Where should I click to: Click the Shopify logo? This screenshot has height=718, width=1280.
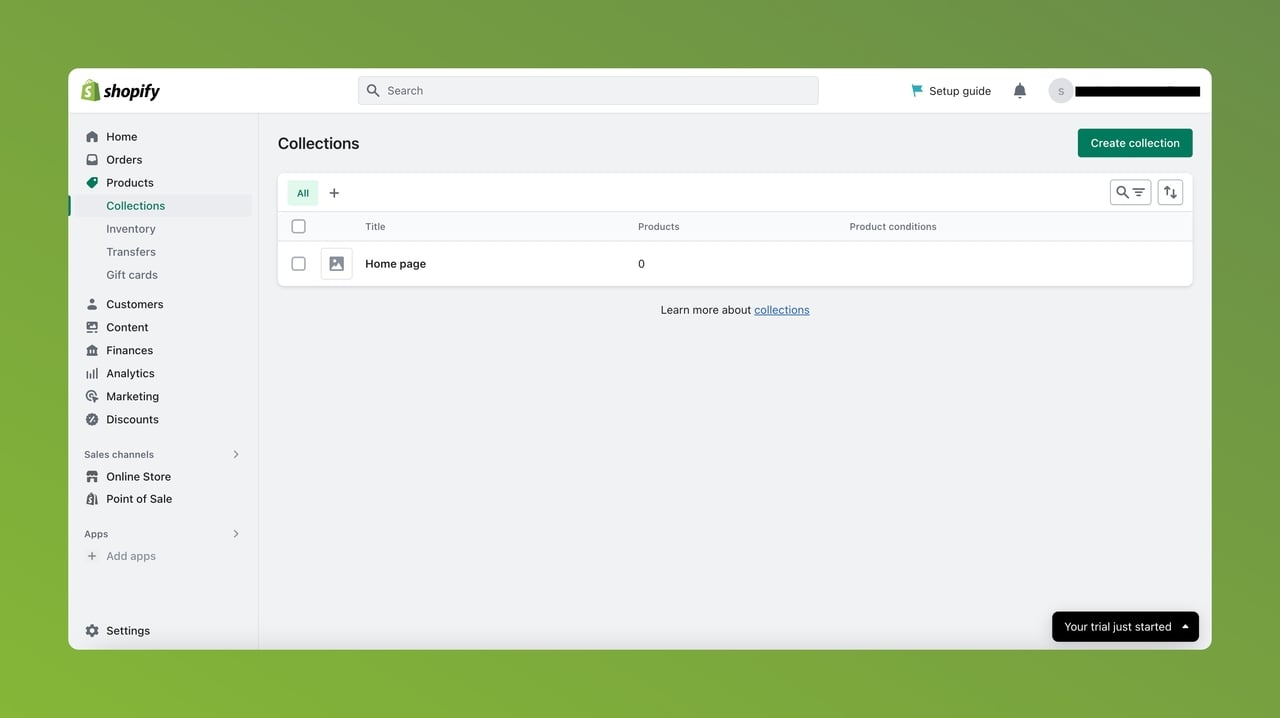tap(120, 91)
